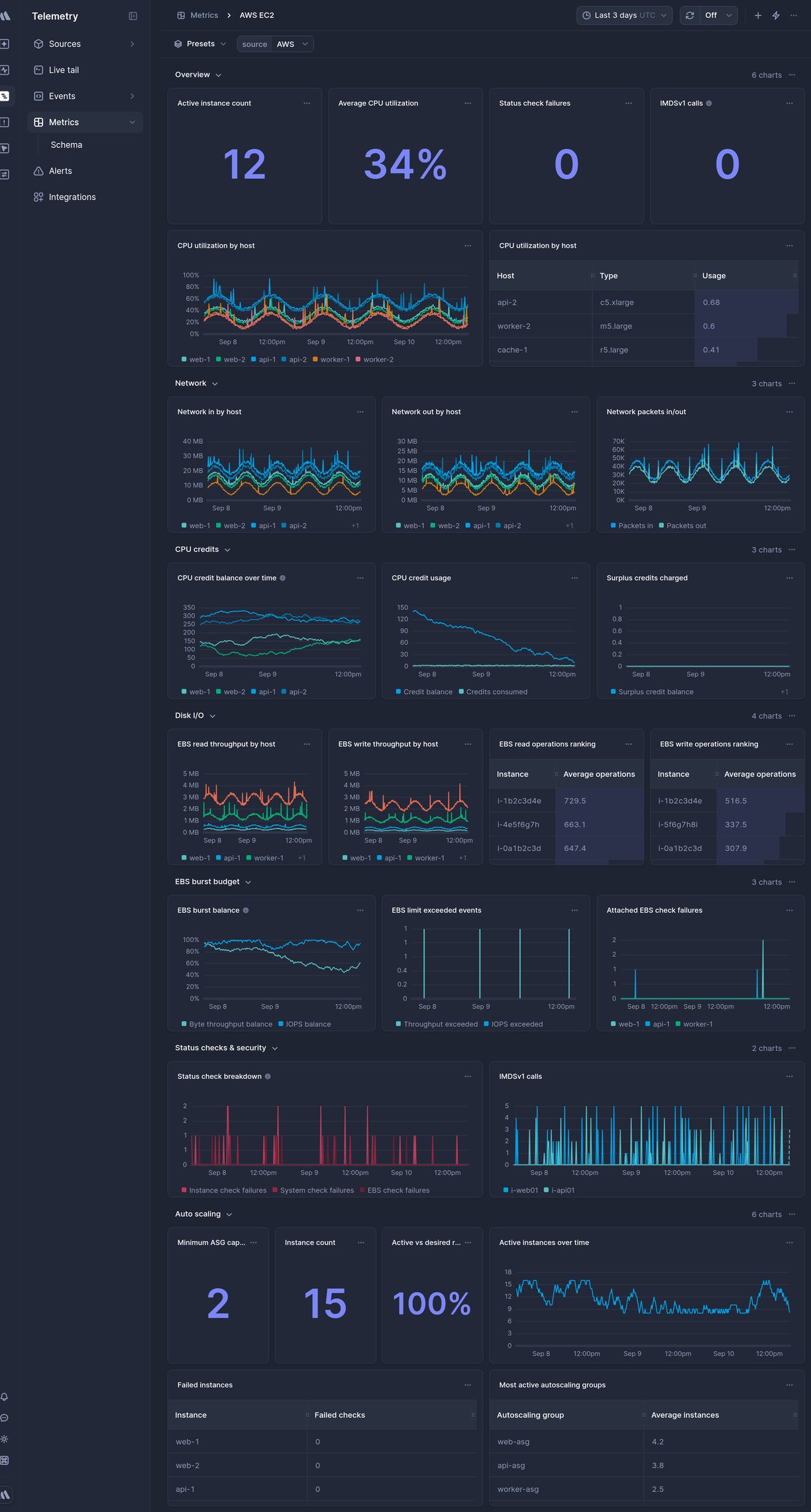The width and height of the screenshot is (811, 1512).
Task: Toggle Packets out legend series
Action: pyautogui.click(x=682, y=526)
